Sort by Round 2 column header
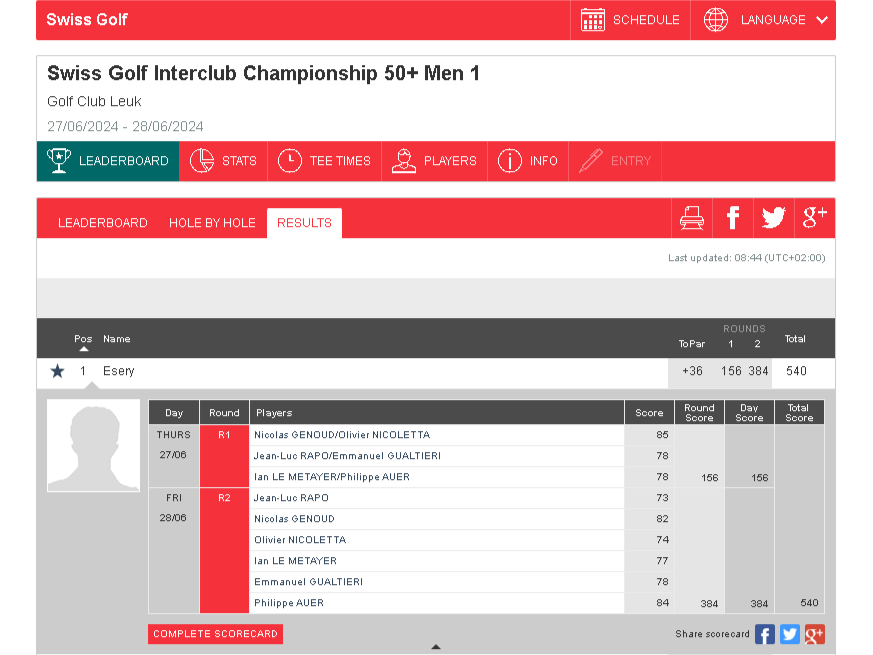 click(757, 344)
